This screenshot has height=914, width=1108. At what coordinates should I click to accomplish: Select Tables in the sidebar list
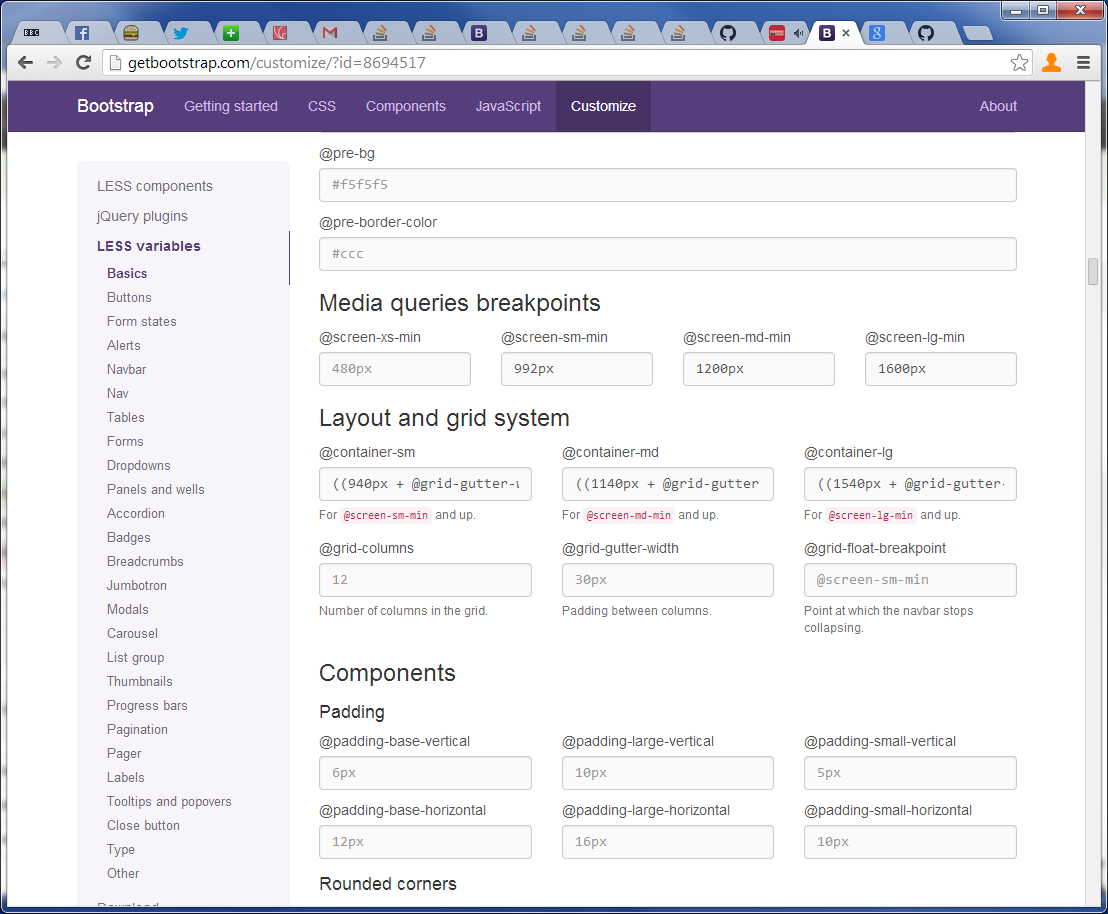pos(126,418)
